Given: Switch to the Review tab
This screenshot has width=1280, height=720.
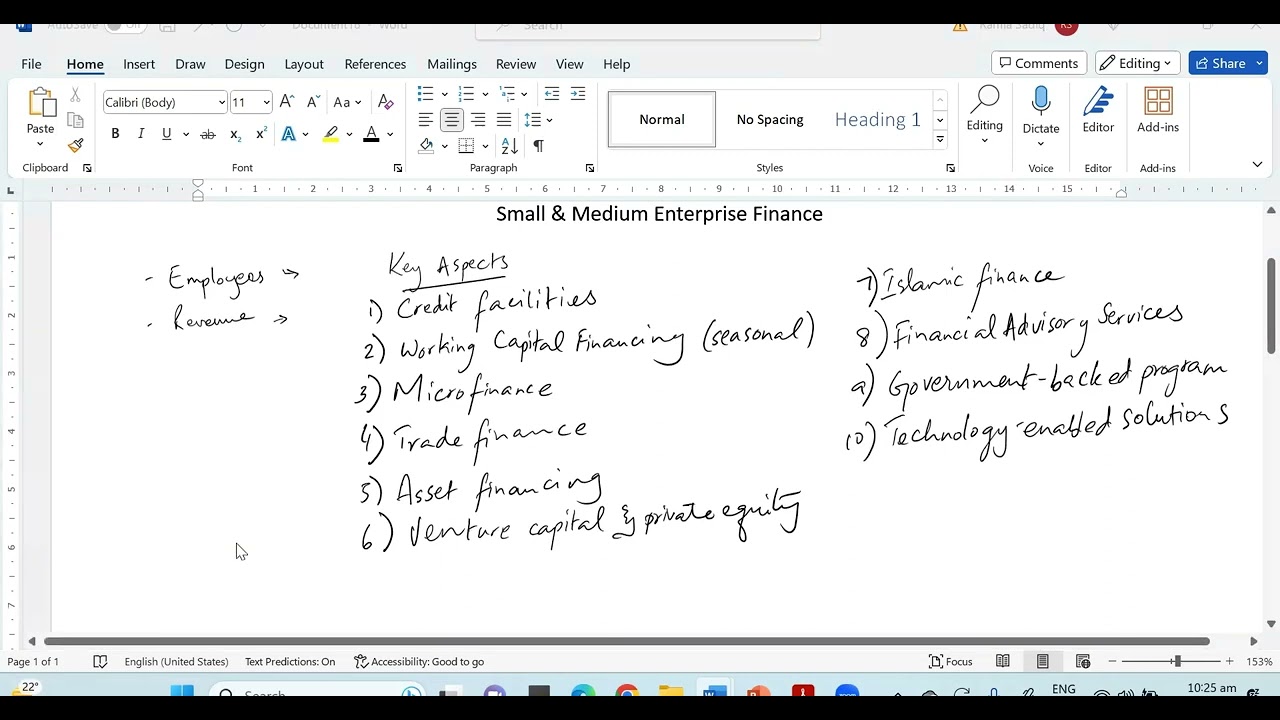Looking at the screenshot, I should click(516, 64).
